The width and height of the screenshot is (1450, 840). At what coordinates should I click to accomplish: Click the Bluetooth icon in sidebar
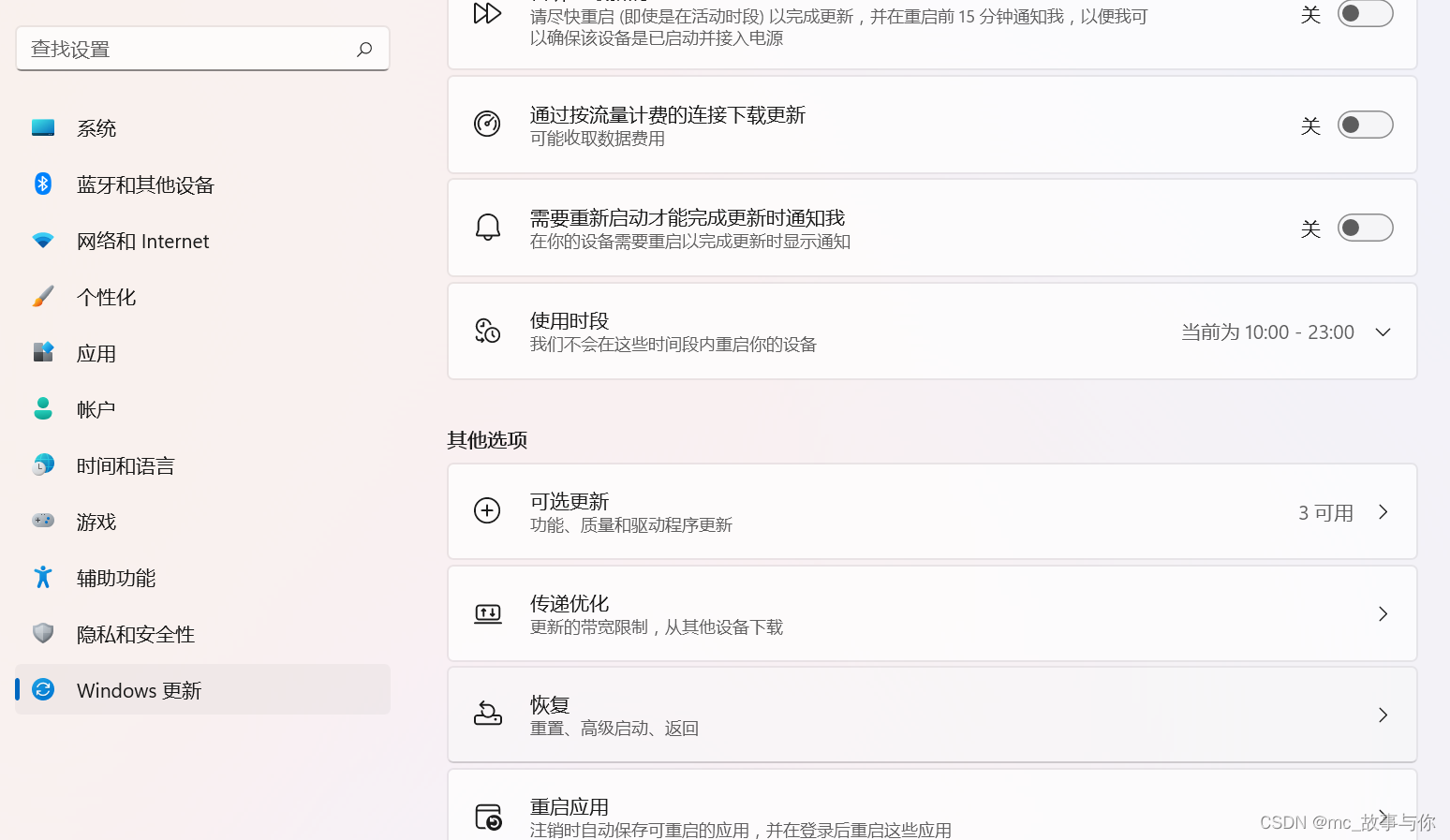click(x=43, y=184)
